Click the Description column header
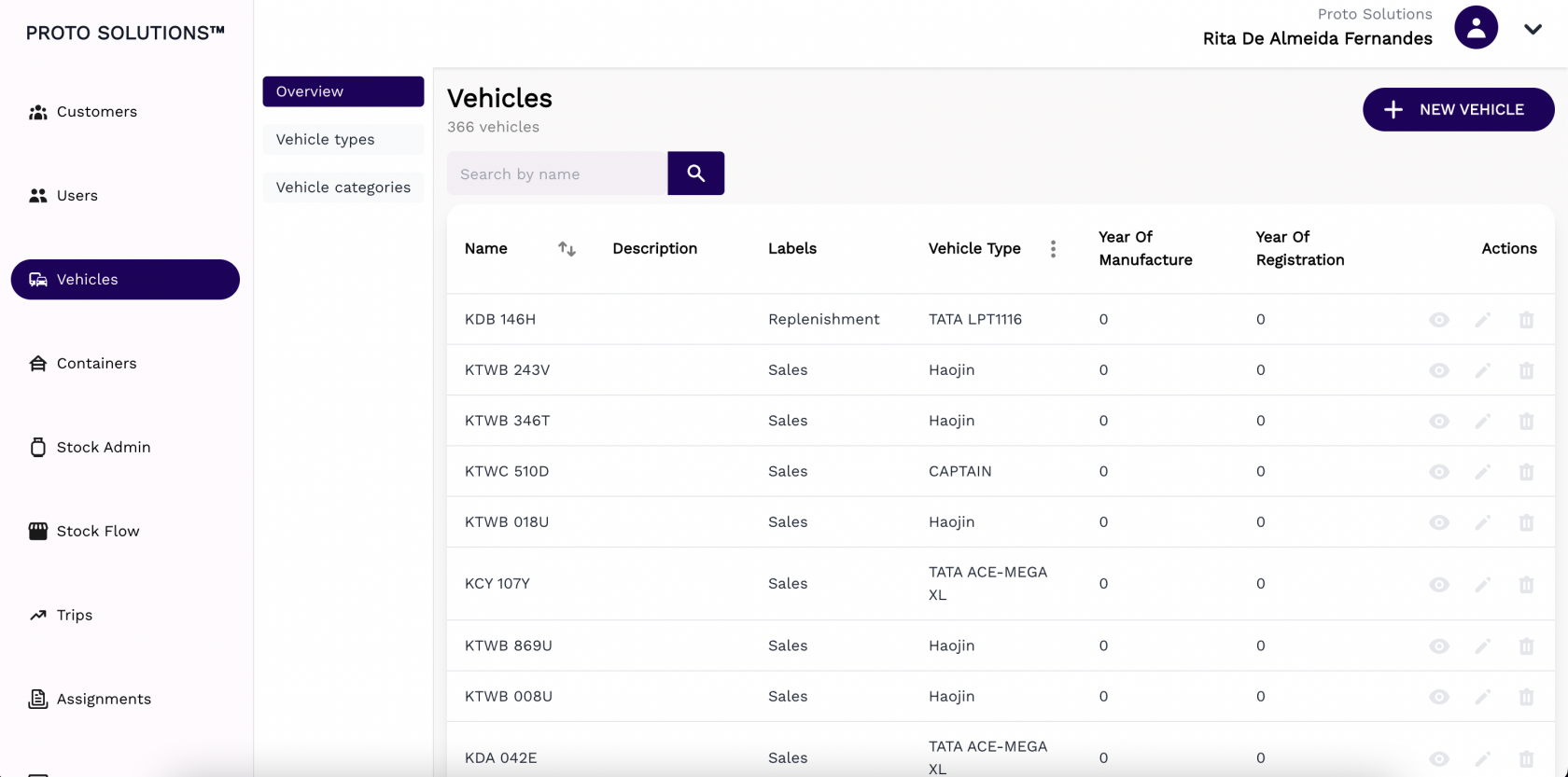The image size is (1568, 777). 654,248
